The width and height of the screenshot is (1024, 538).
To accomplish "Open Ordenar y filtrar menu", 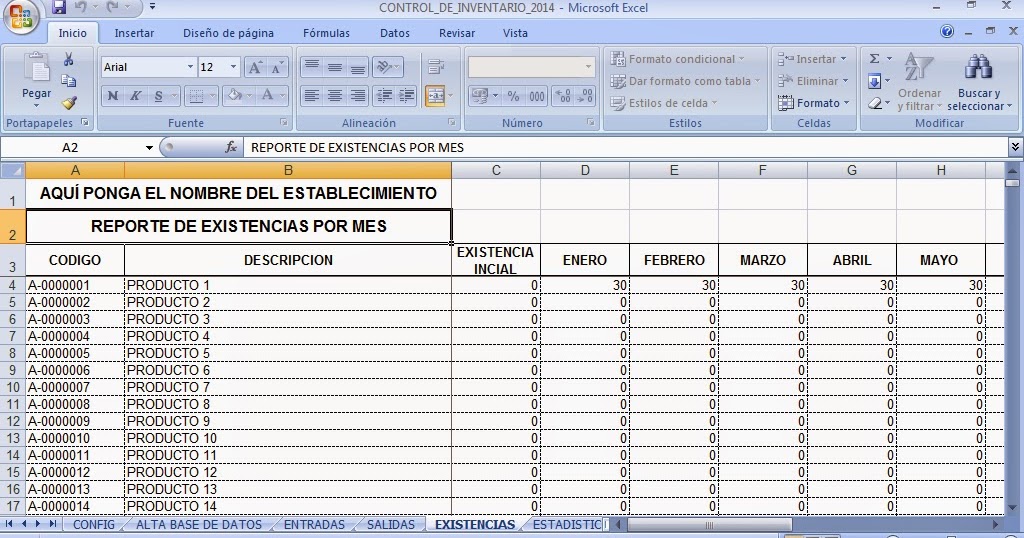I will (x=920, y=82).
